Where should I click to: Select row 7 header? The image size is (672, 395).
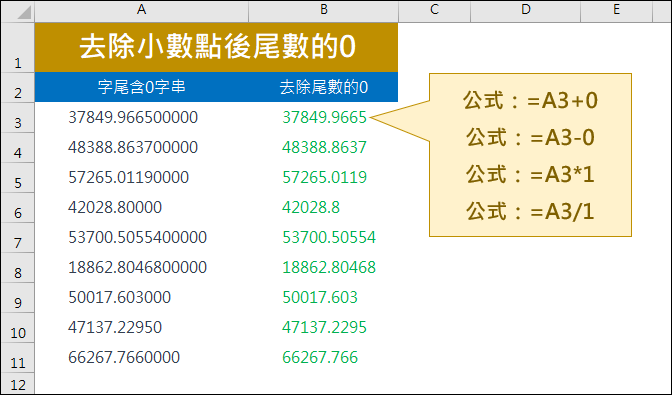point(18,238)
